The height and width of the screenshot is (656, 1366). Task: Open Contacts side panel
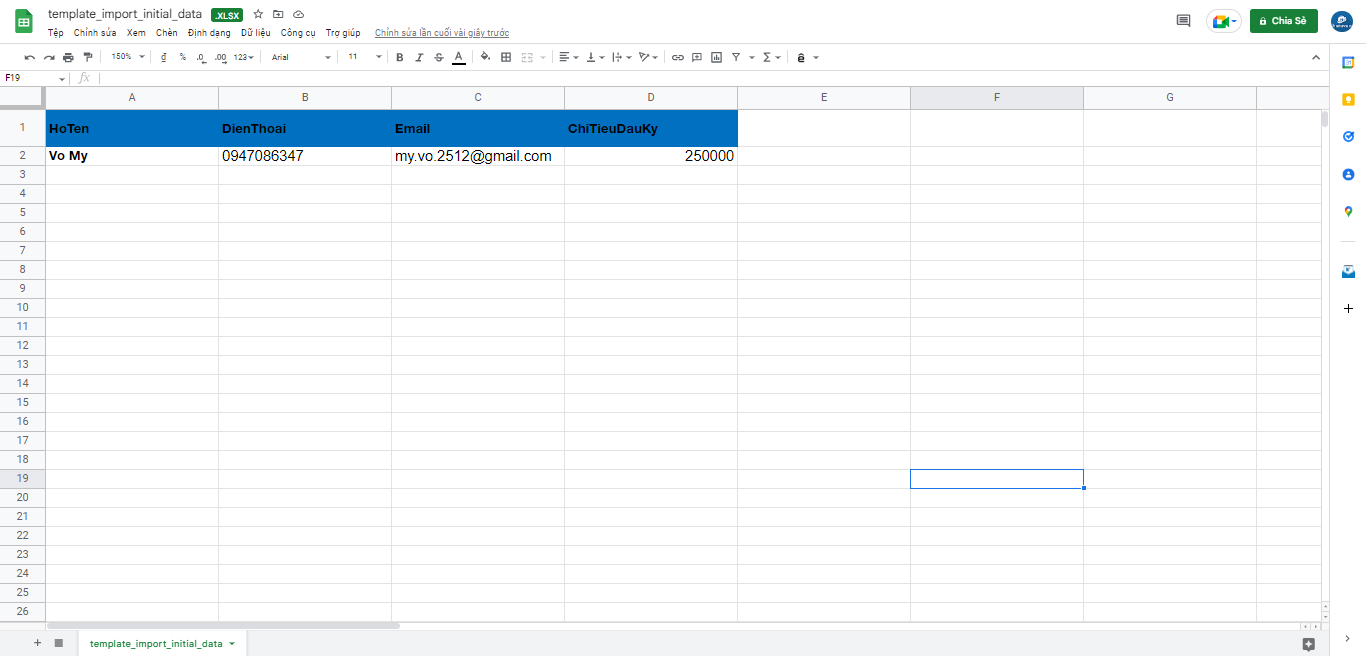tap(1348, 174)
